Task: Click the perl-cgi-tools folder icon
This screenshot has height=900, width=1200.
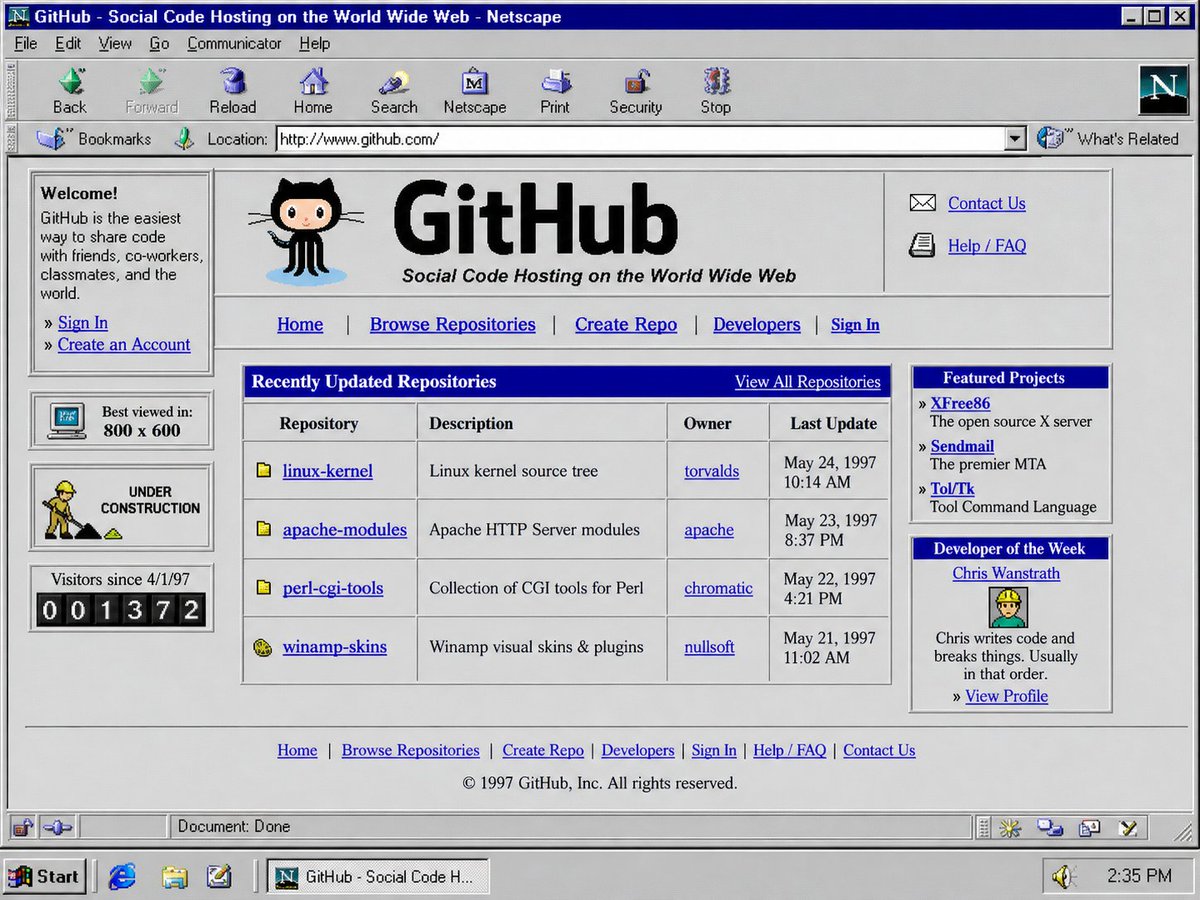Action: 263,588
